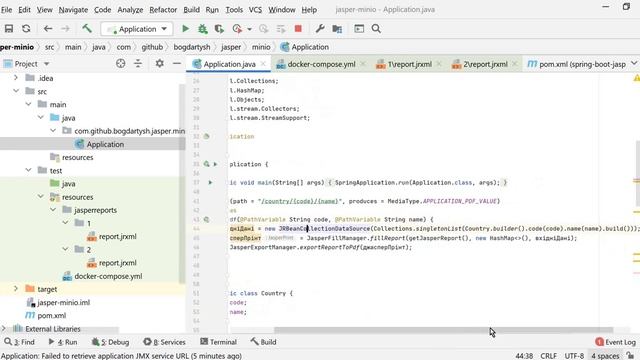The image size is (640, 360).
Task: Open the Run tool window
Action: coord(62,342)
